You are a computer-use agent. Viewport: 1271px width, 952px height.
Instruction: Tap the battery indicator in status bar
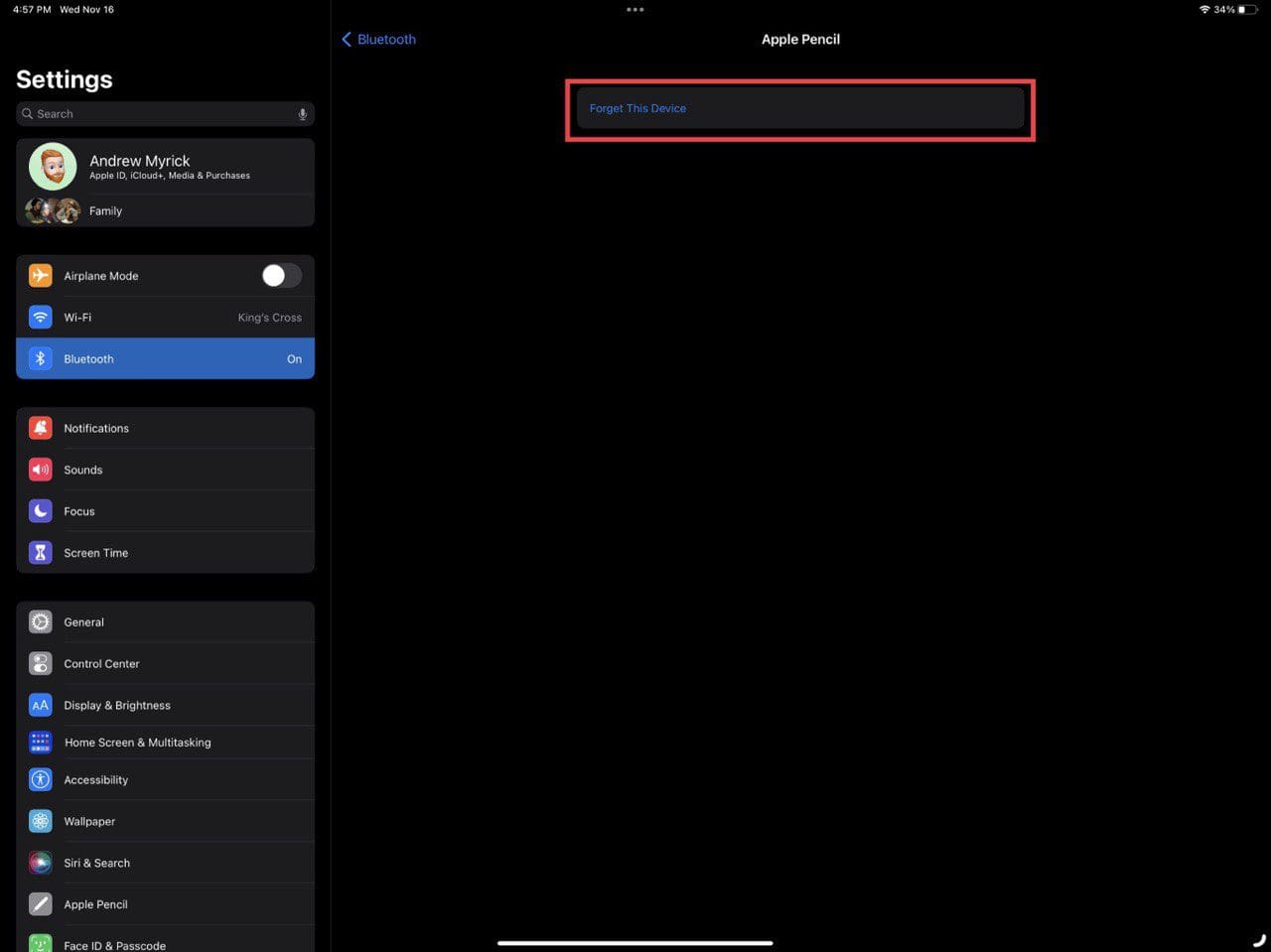pyautogui.click(x=1247, y=9)
